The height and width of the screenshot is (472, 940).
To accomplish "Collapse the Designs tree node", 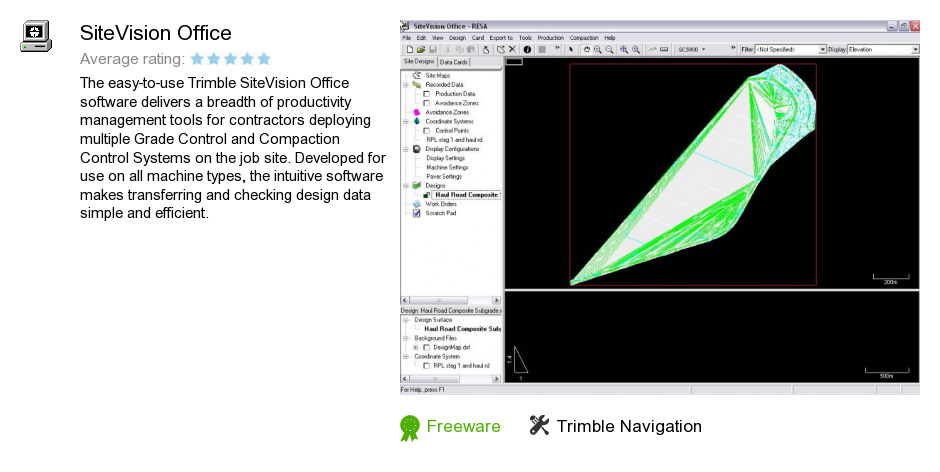I will click(x=406, y=185).
